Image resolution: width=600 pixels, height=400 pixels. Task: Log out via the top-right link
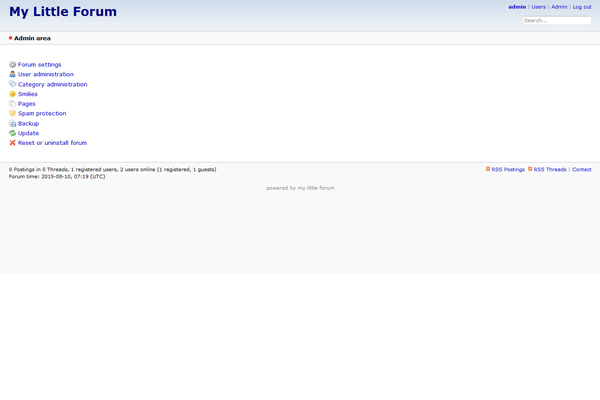coord(582,7)
